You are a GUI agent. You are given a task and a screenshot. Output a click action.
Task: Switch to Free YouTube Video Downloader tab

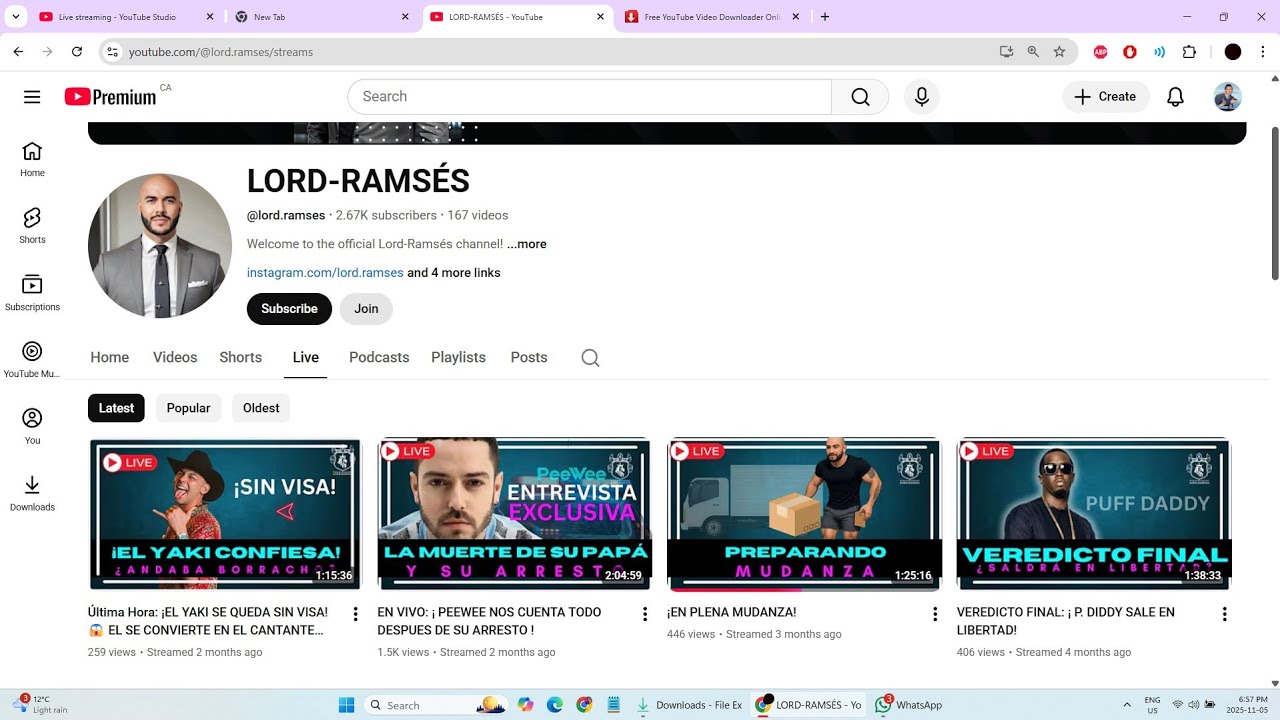(x=712, y=17)
